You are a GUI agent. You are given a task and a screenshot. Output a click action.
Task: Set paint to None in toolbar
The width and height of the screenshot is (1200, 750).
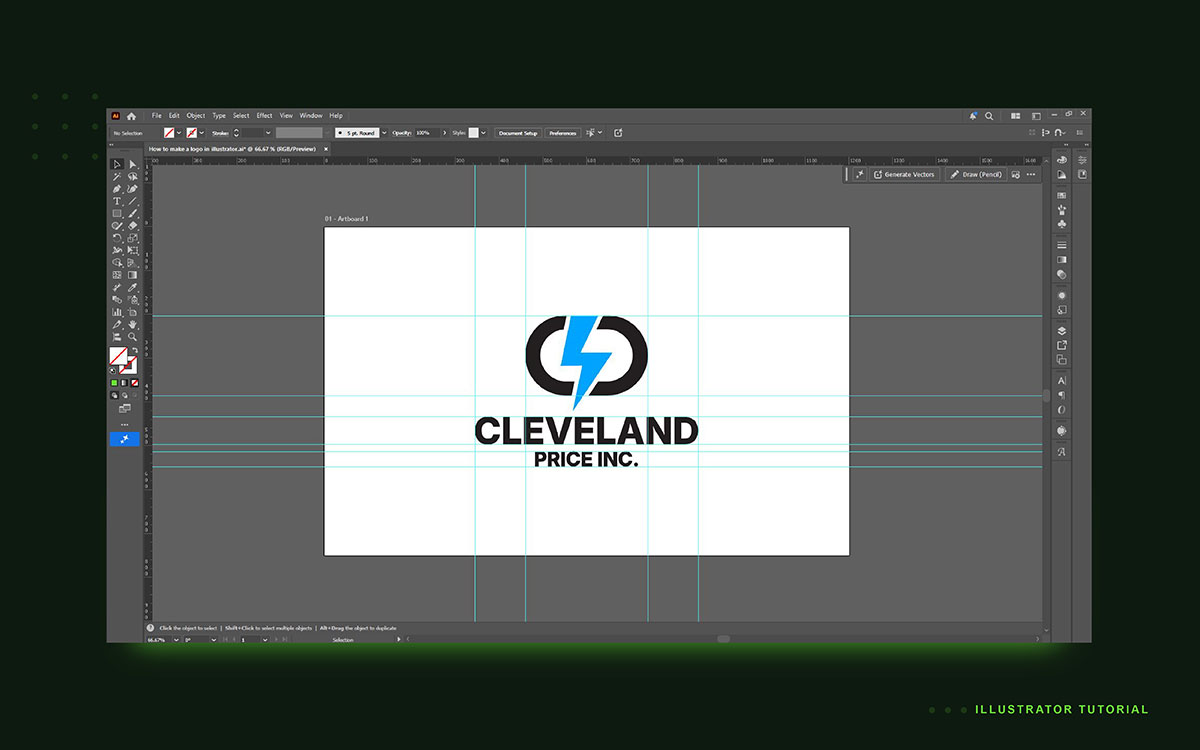coord(134,383)
